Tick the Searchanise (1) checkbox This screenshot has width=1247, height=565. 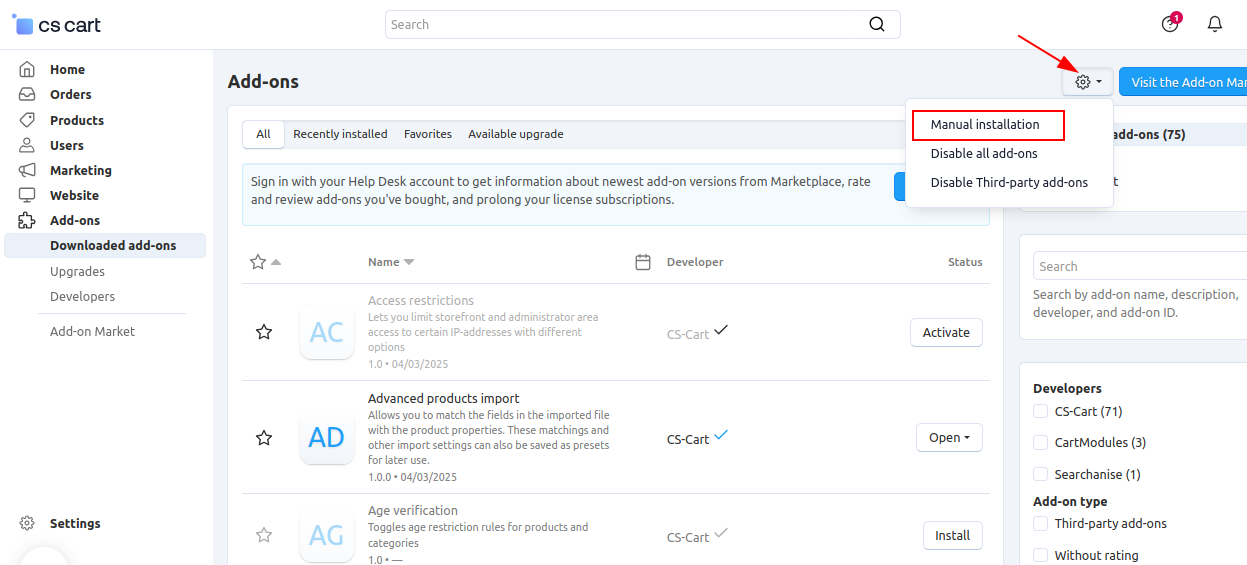[1041, 474]
